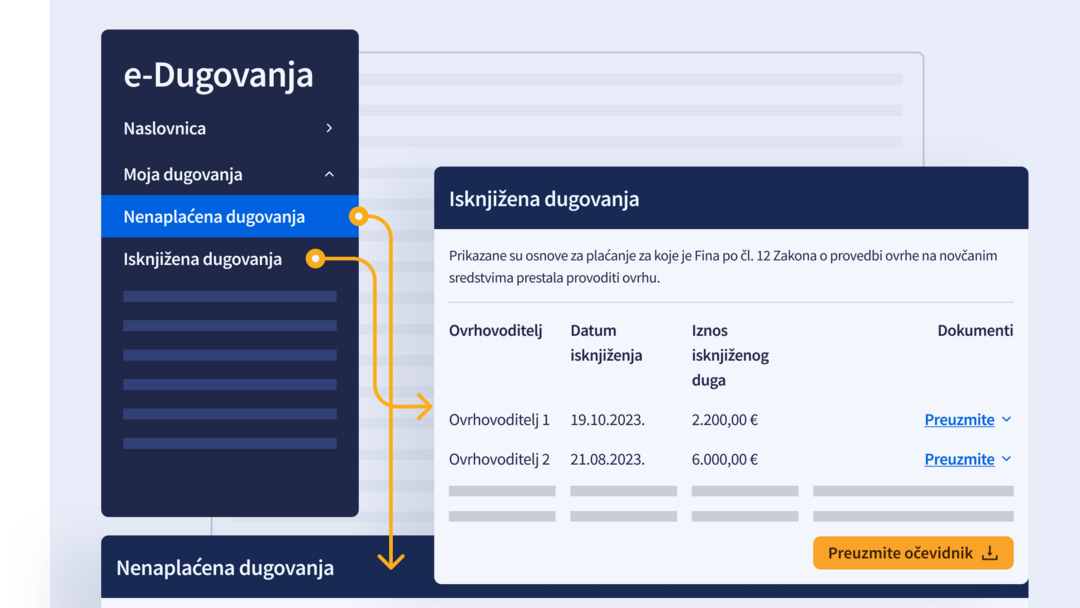This screenshot has width=1080, height=608.
Task: Click the date 19.10.2023.
Action: (608, 419)
